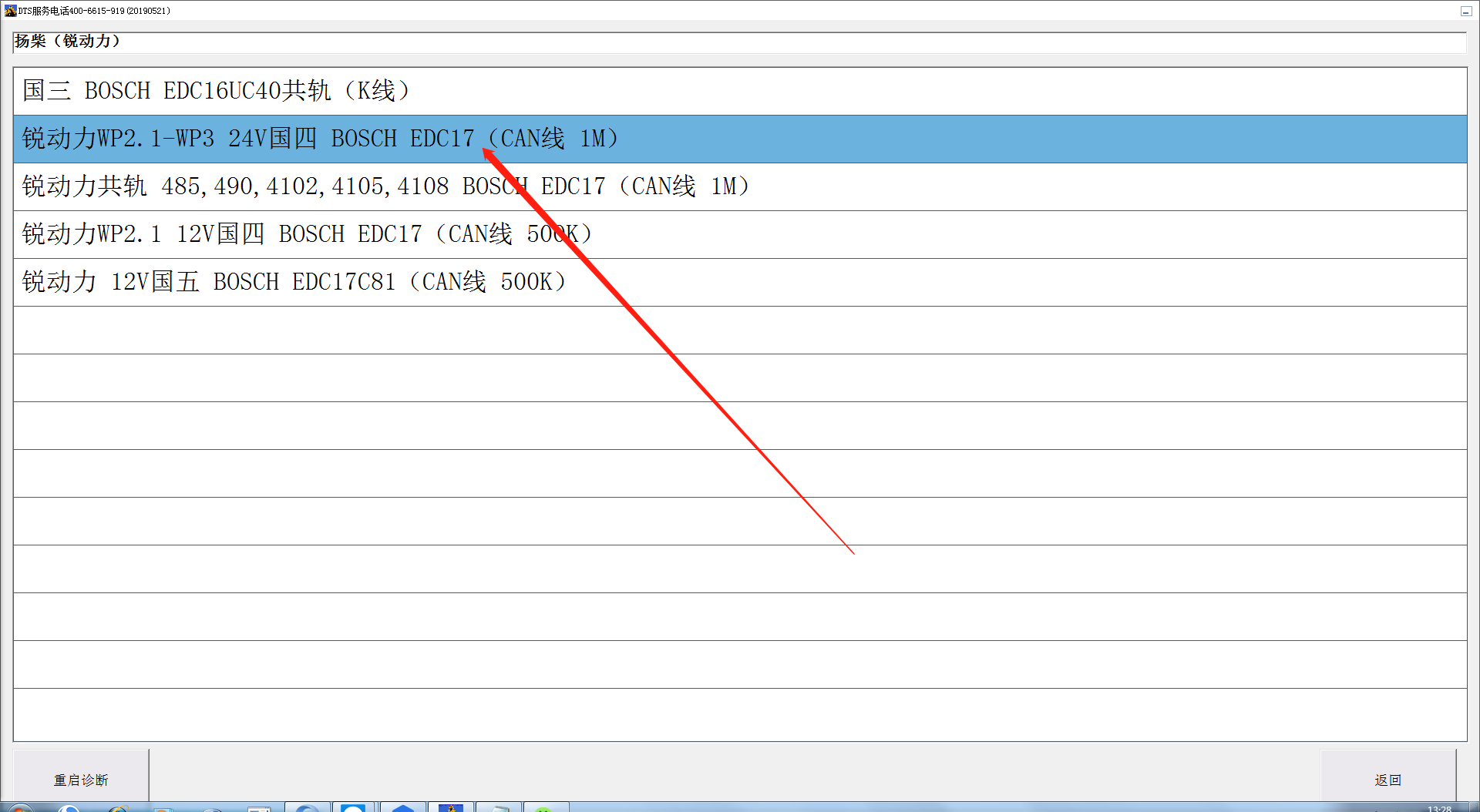Choose 锐动力共轨 485,490,4102,4105,4108 EDC17 entry
The image size is (1480, 812).
click(x=740, y=187)
